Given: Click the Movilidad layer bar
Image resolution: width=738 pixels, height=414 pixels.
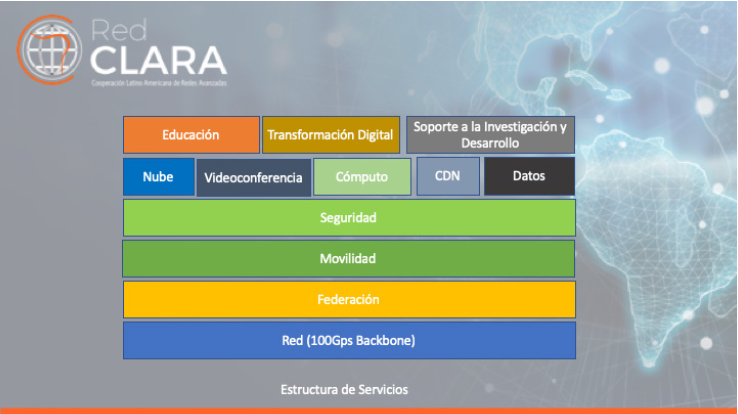Looking at the screenshot, I should point(348,259).
